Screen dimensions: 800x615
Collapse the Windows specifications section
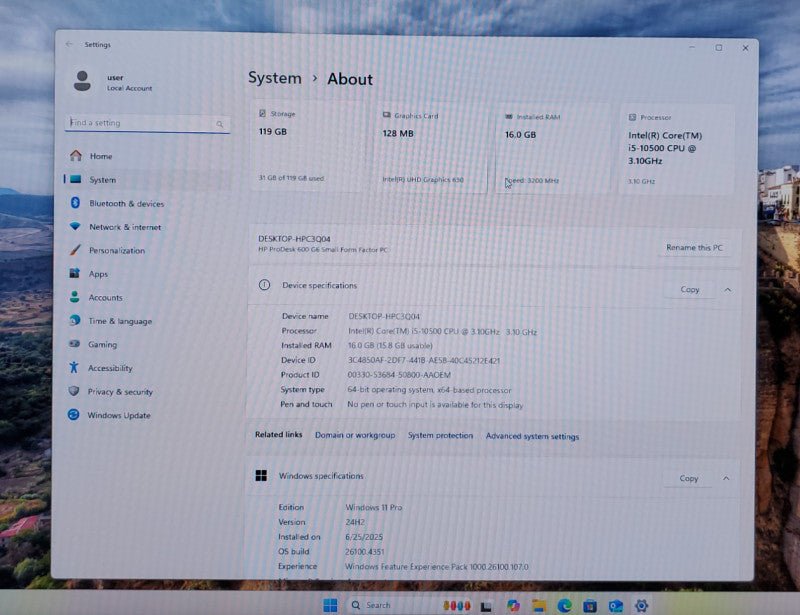point(726,479)
